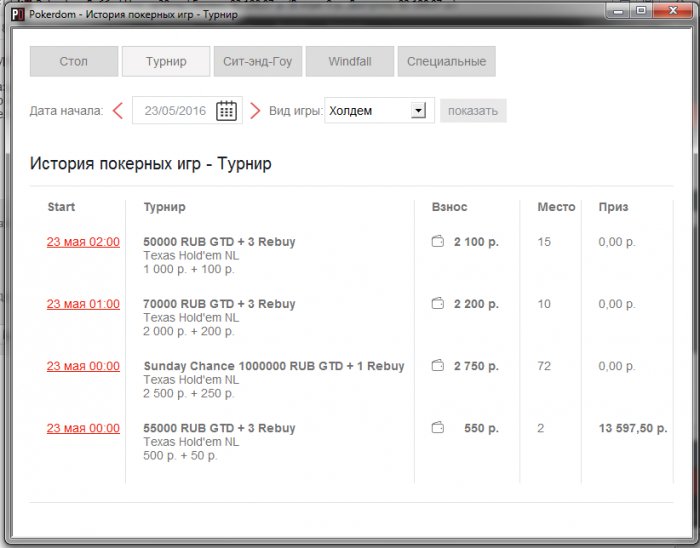Open the Специальные tab
The image size is (700, 548).
(446, 61)
